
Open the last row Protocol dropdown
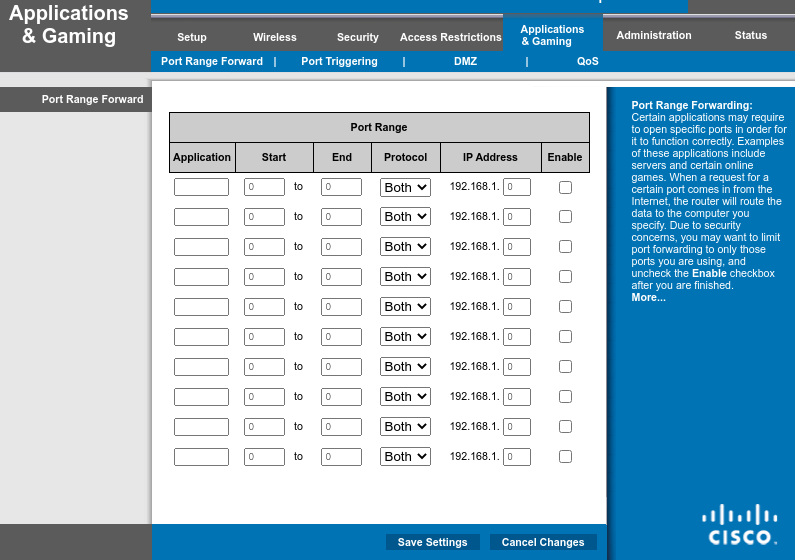click(405, 457)
